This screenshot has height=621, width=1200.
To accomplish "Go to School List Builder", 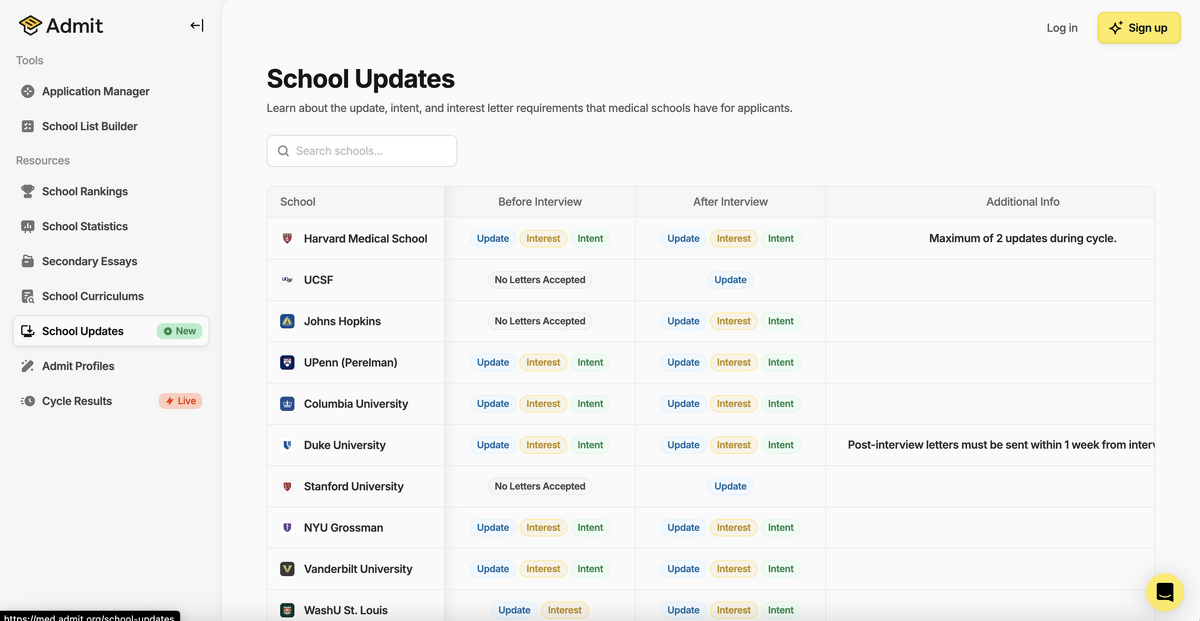I will (89, 126).
